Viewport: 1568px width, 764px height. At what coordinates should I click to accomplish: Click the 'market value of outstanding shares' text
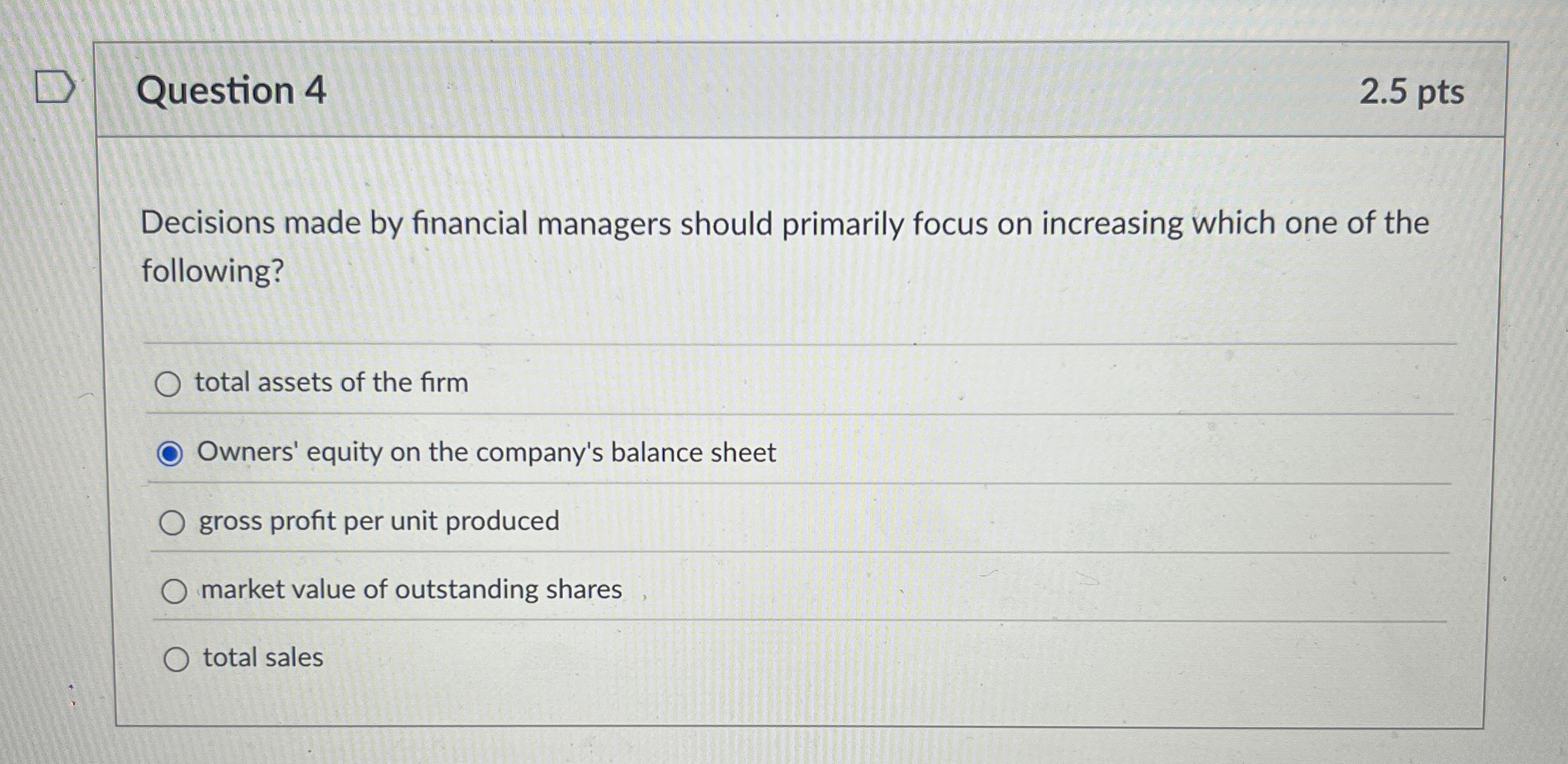[411, 590]
